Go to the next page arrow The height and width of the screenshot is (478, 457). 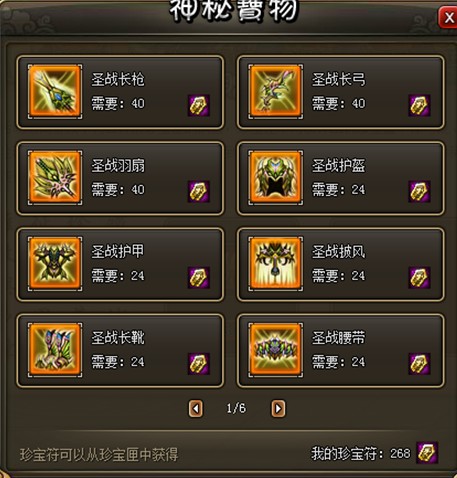pyautogui.click(x=278, y=408)
